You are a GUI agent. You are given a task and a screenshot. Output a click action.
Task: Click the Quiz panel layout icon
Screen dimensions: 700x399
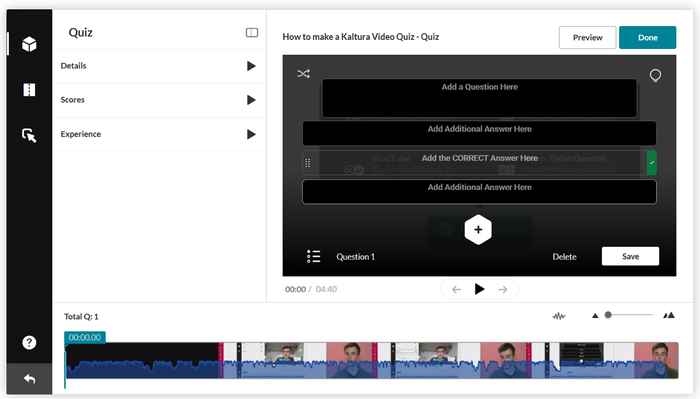(x=252, y=33)
